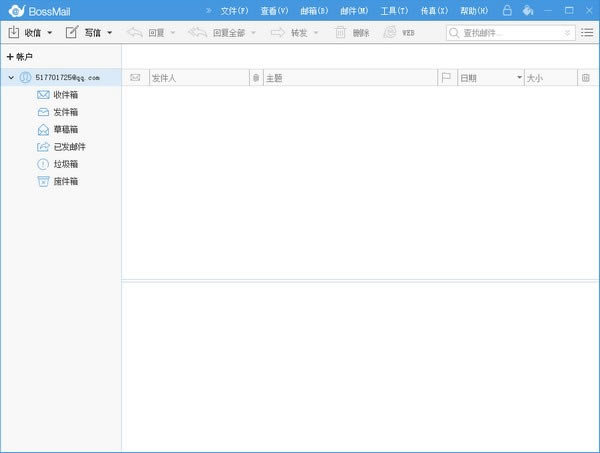Expand the search options chevron

567,33
